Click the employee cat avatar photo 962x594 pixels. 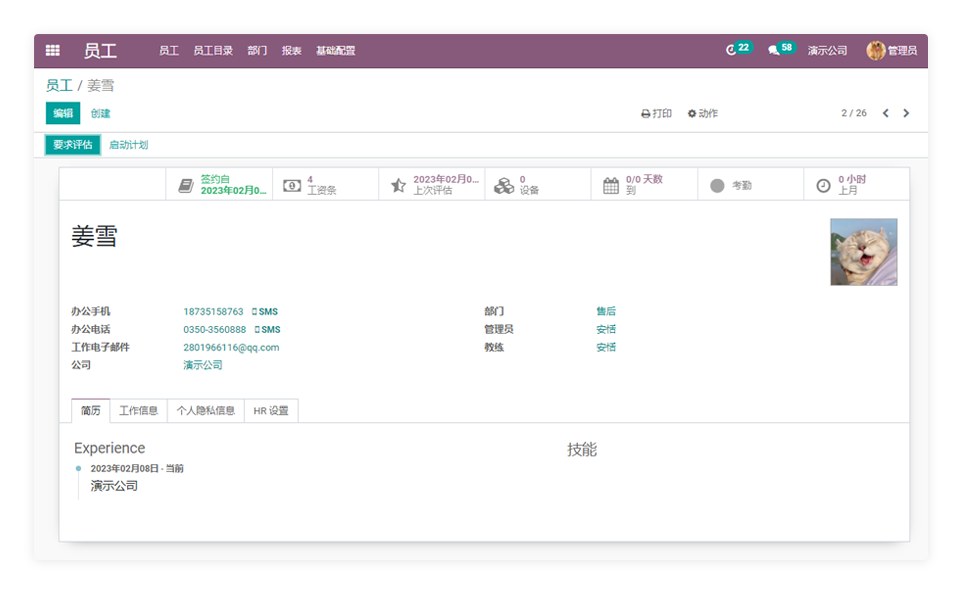pos(863,252)
